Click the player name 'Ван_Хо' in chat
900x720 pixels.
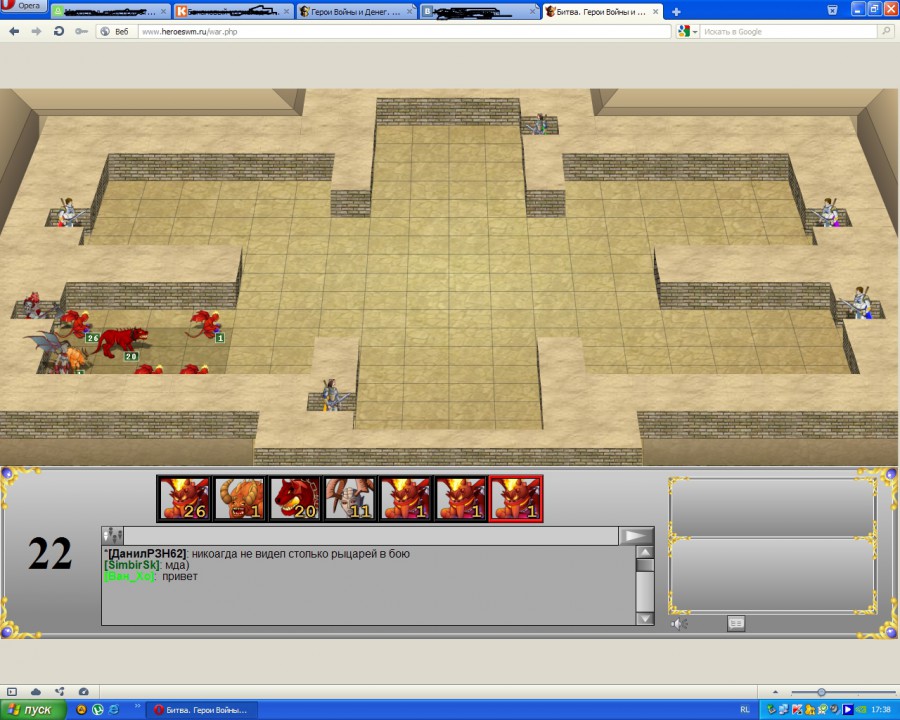[129, 576]
